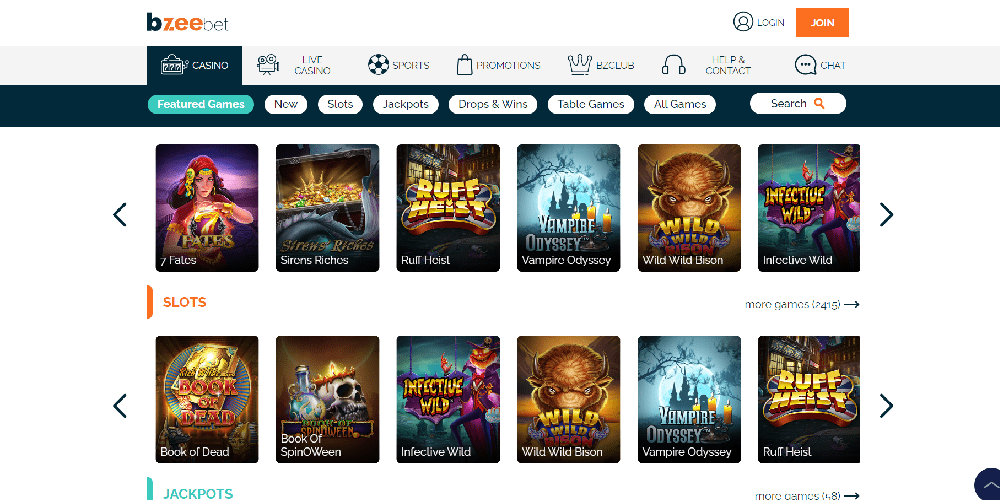Viewport: 1000px width, 500px height.
Task: Open the Promotions page
Action: (499, 65)
